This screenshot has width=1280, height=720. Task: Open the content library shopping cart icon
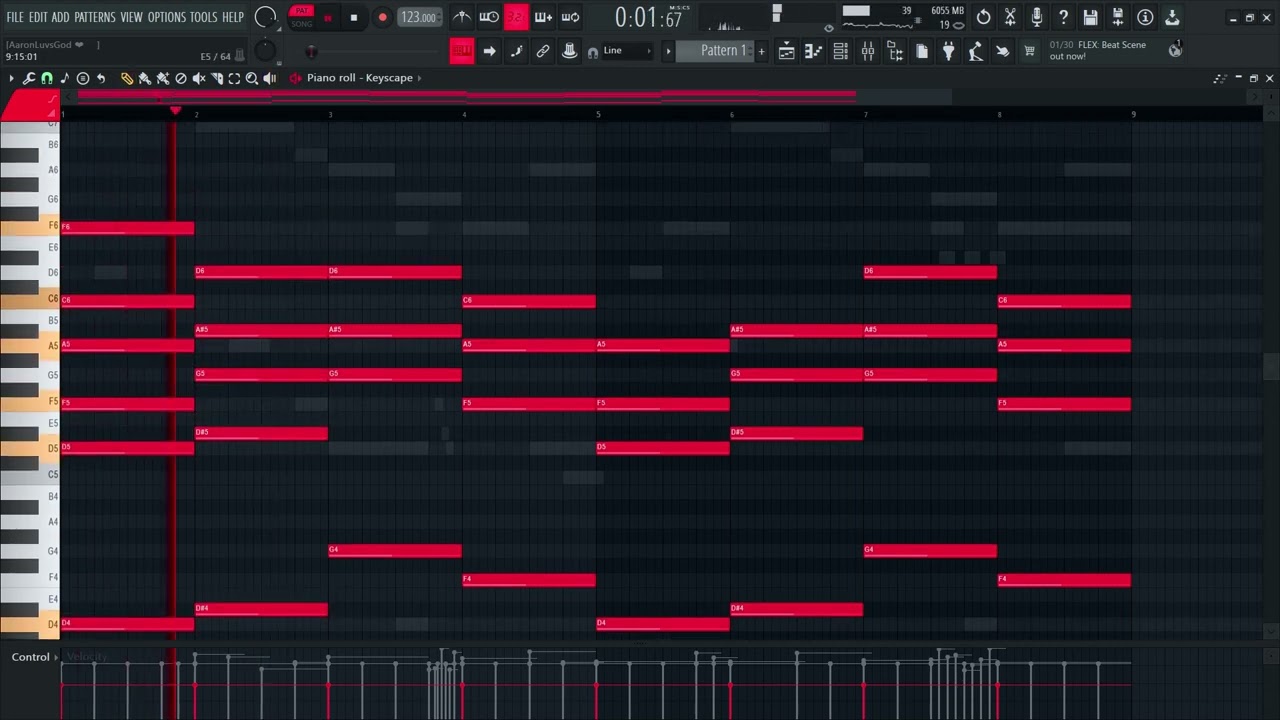pyautogui.click(x=1029, y=51)
